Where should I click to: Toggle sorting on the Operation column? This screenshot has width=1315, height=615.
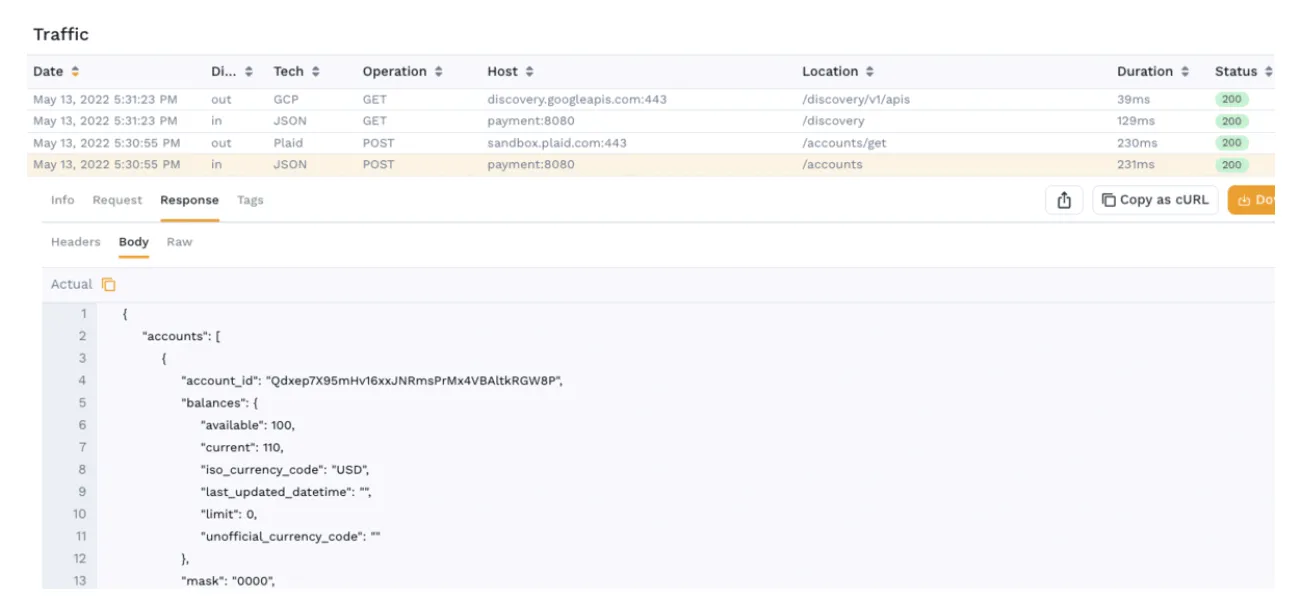coord(440,71)
